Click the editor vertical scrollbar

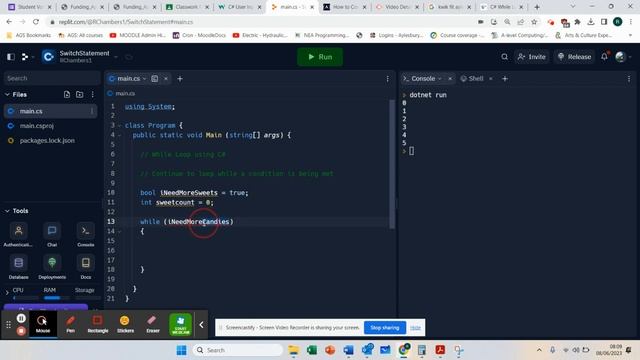click(x=392, y=163)
